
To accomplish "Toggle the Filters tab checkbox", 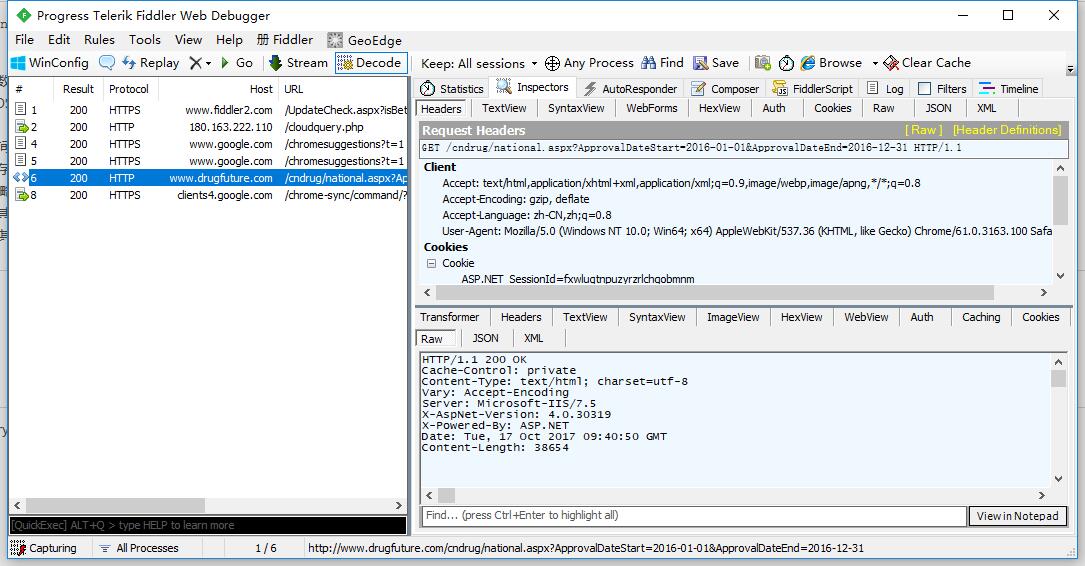I will [924, 89].
